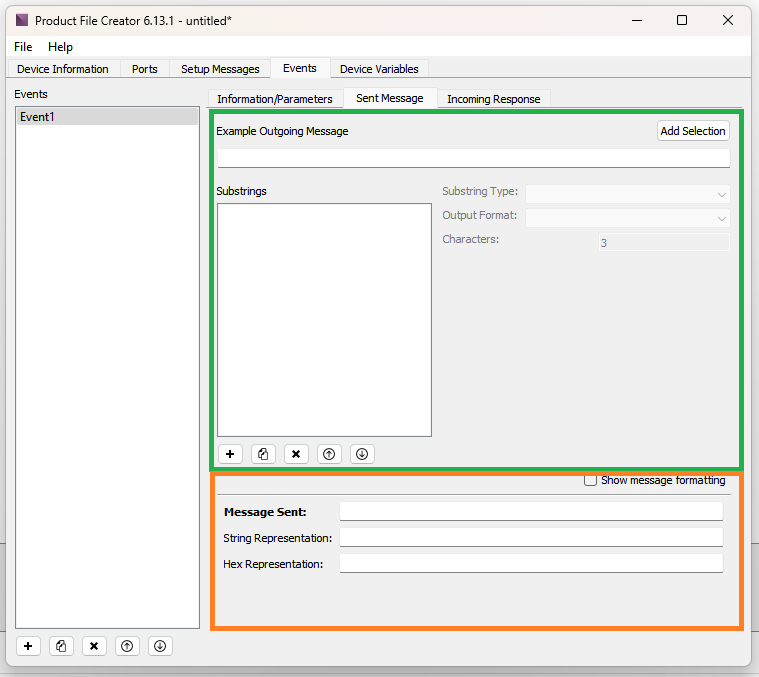This screenshot has height=677, width=759.
Task: Click the Hex Representation field
Action: coord(530,564)
